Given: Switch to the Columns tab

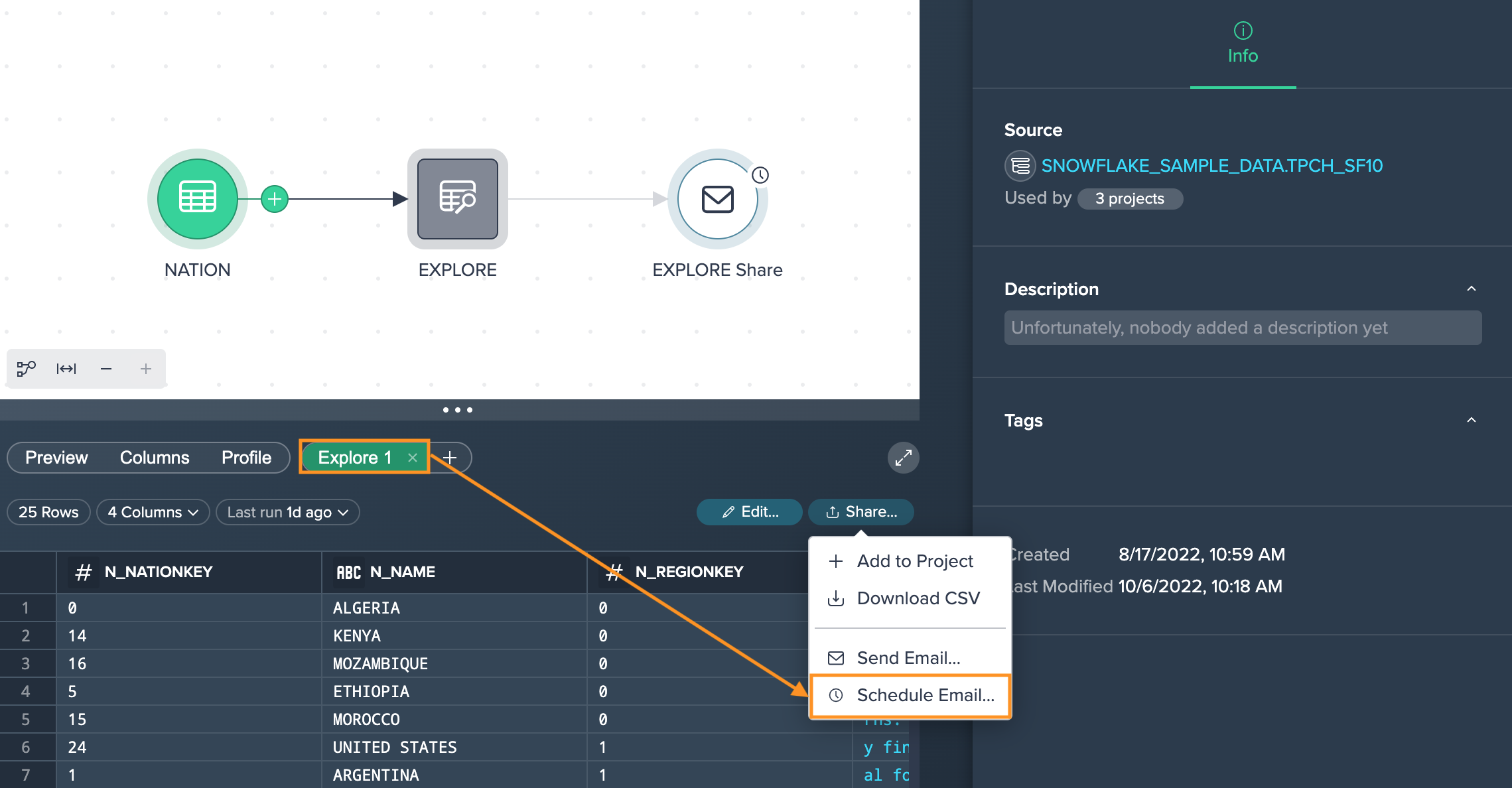Looking at the screenshot, I should 154,458.
